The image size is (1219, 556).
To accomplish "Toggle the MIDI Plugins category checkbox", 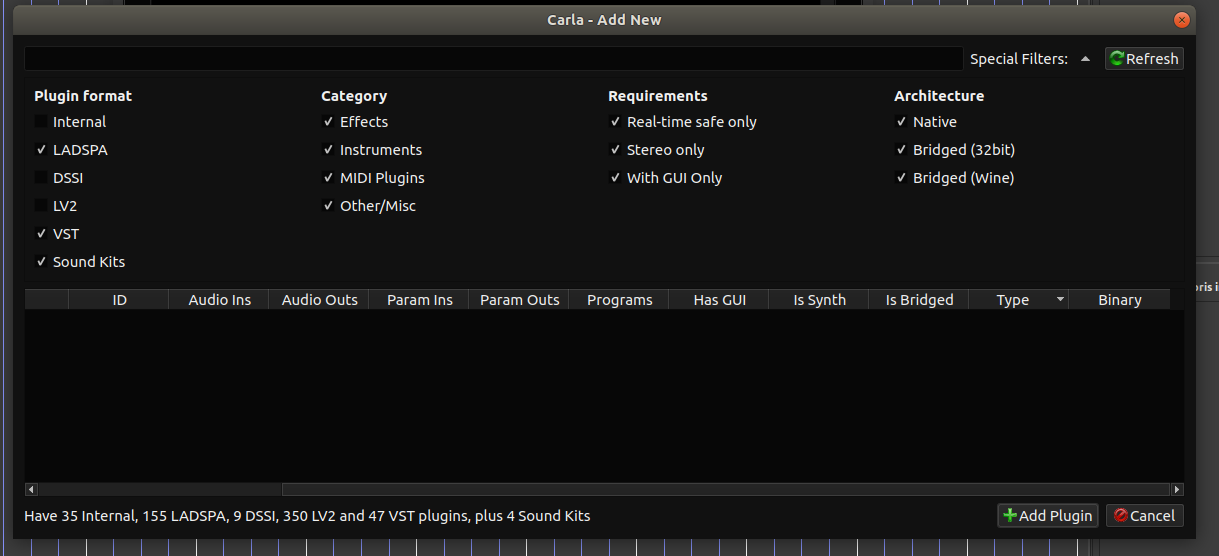I will pos(328,178).
